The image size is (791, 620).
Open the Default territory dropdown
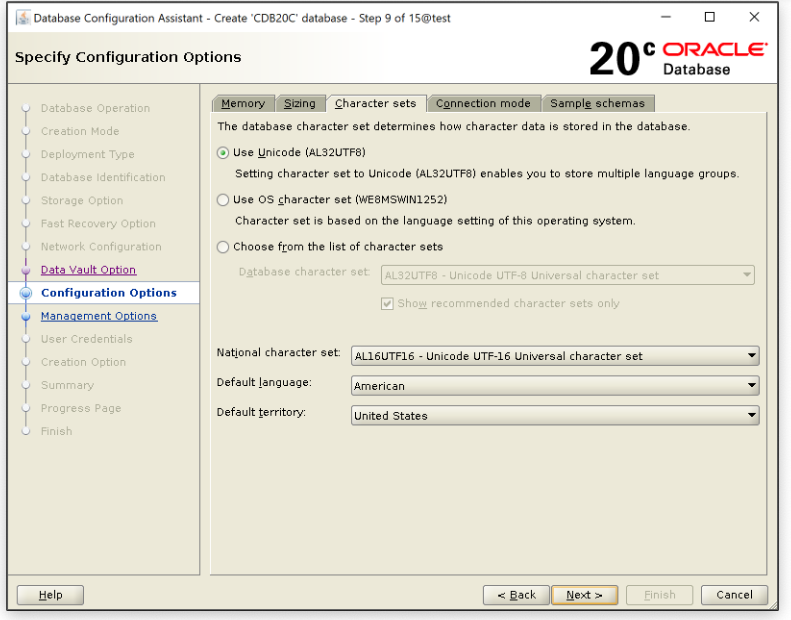(x=555, y=416)
